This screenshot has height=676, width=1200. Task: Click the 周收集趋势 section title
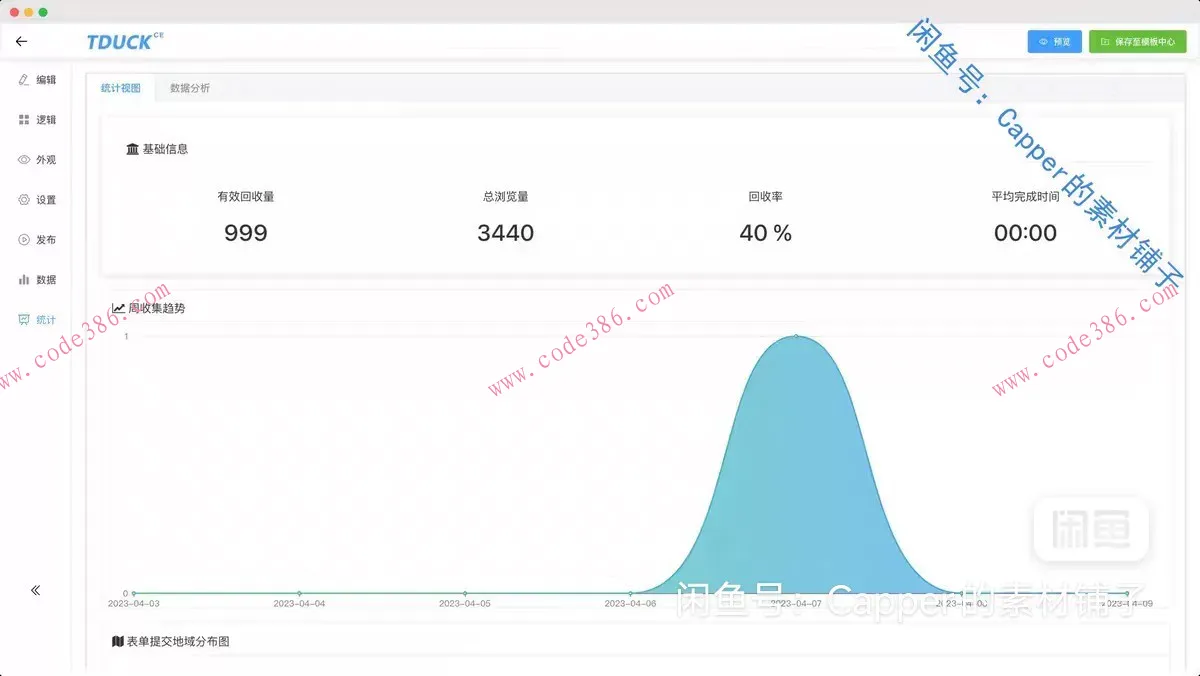point(157,308)
